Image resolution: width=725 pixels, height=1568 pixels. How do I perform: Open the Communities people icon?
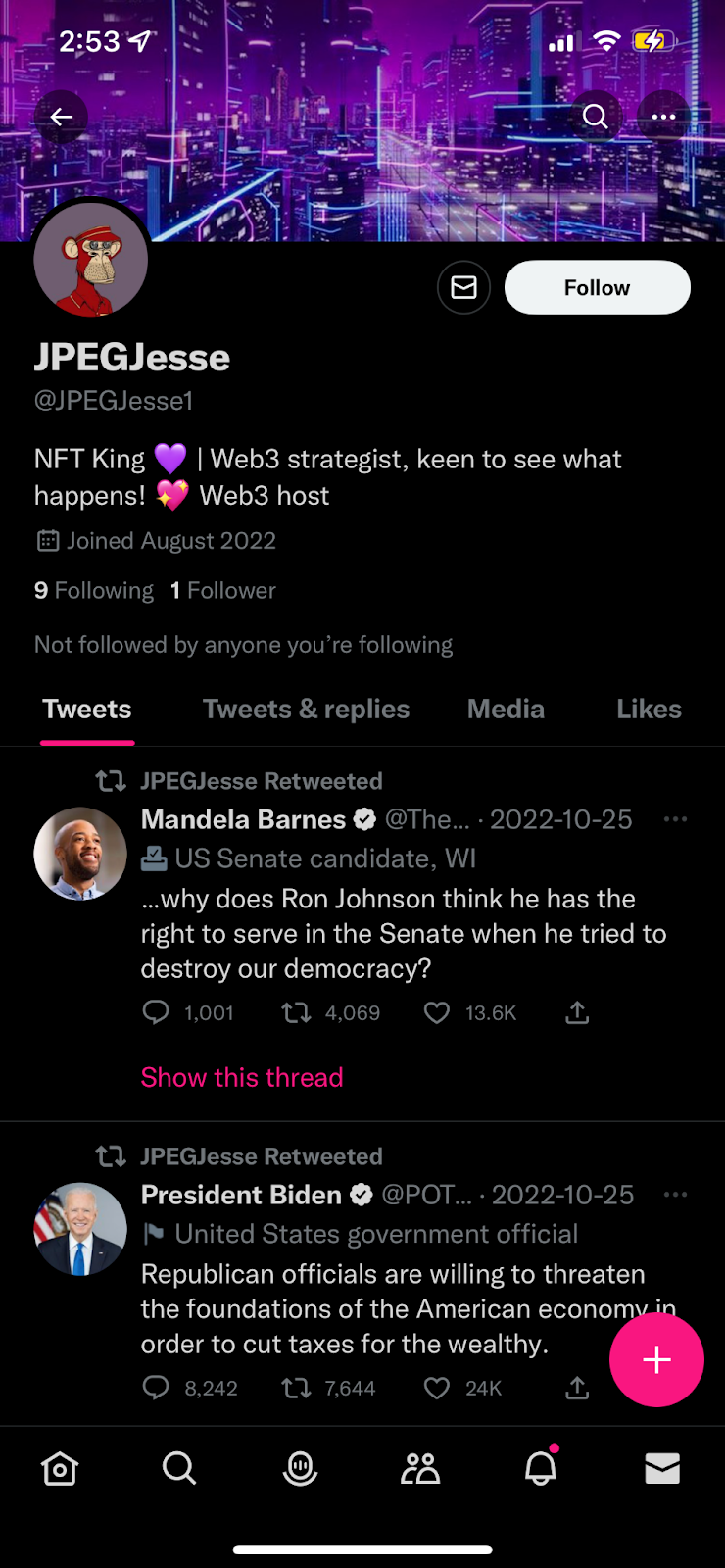pos(420,1468)
